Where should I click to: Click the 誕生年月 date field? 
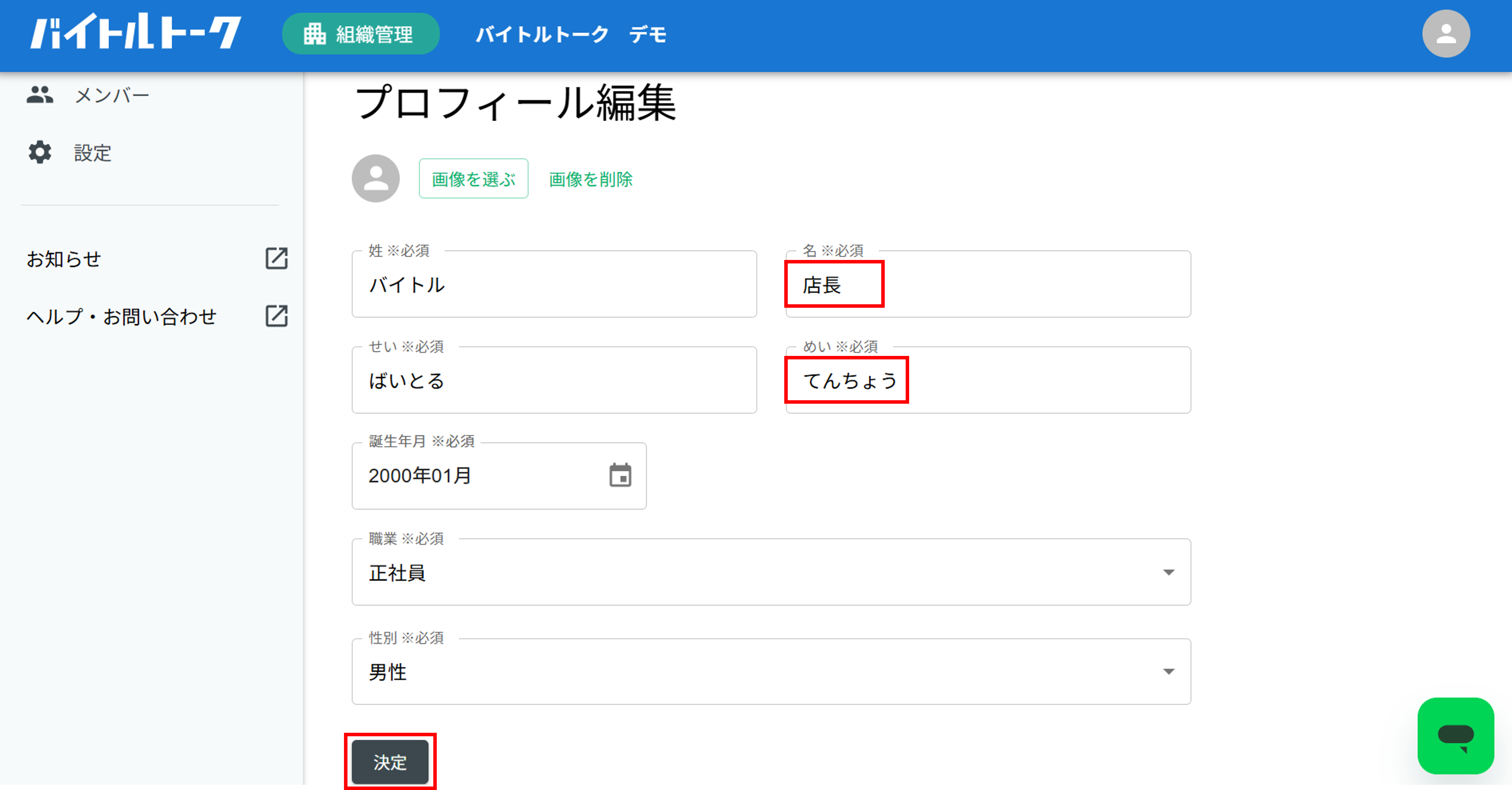point(499,475)
